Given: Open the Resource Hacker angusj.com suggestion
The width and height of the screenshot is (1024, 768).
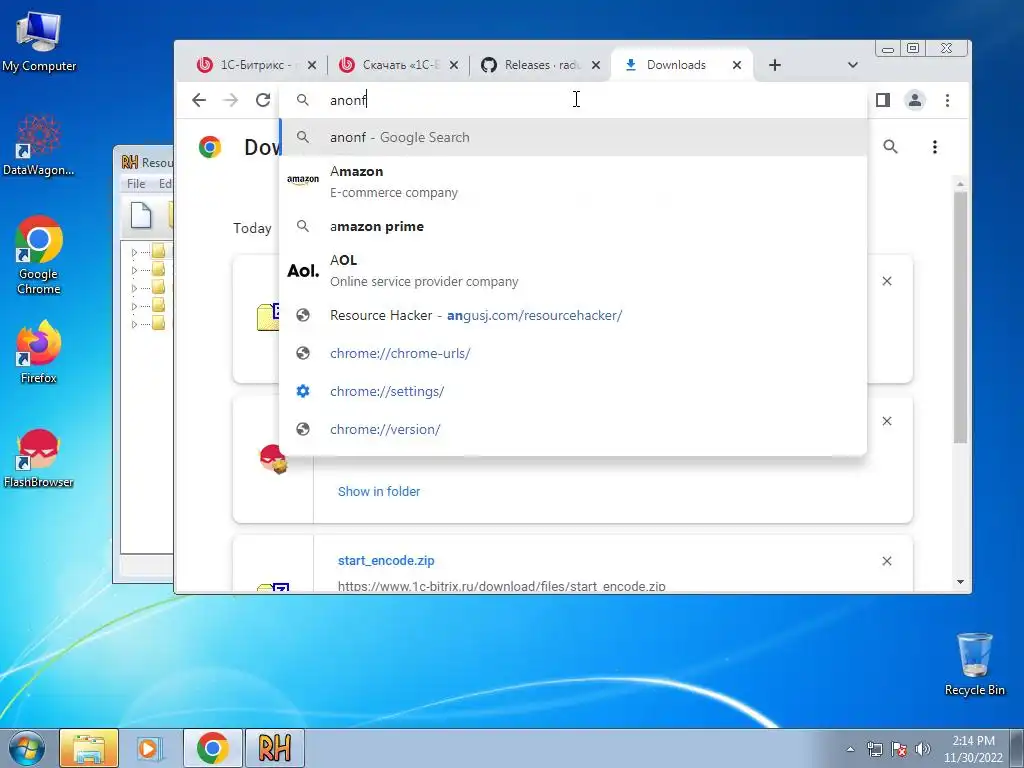Looking at the screenshot, I should 573,315.
